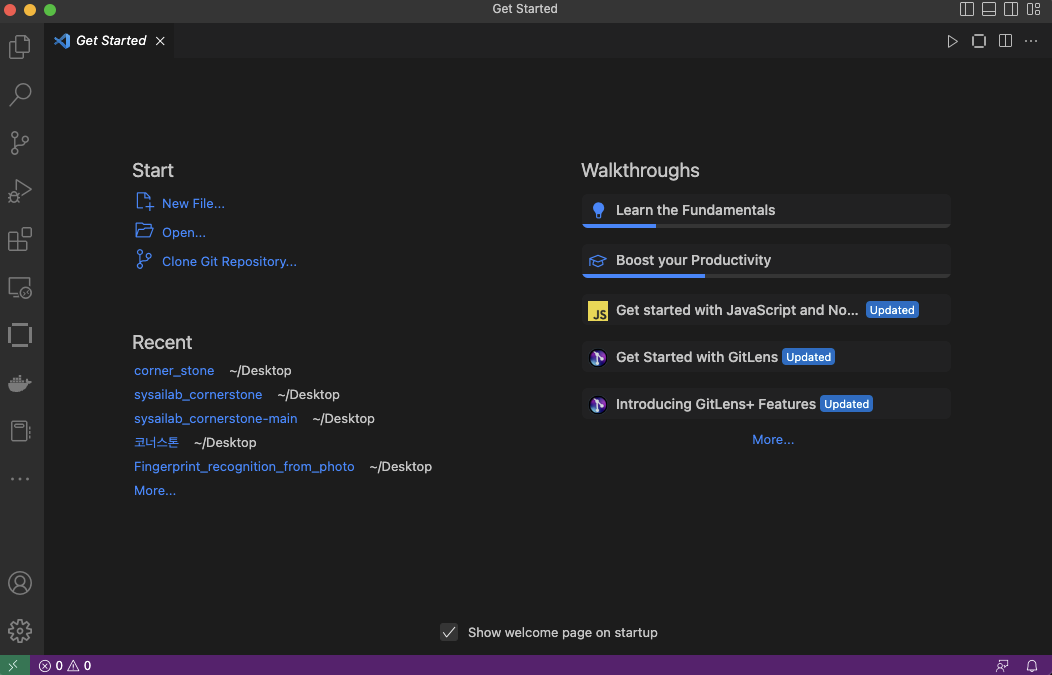Open Get started with JavaScript walkthrough
This screenshot has width=1052, height=675.
(766, 310)
